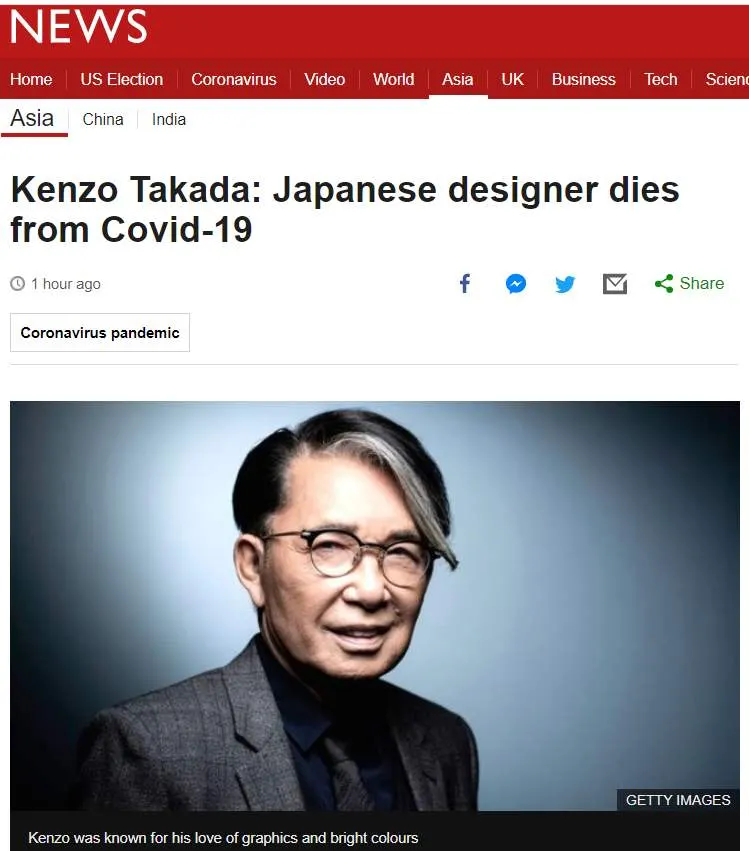Open the Video section

pyautogui.click(x=325, y=79)
